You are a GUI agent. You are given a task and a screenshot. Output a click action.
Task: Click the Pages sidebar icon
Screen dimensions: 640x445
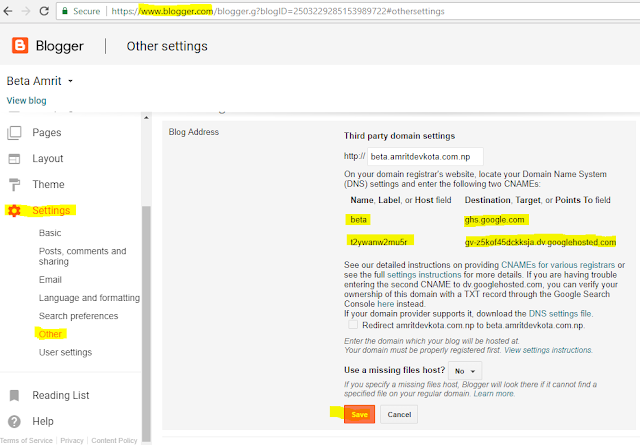pyautogui.click(x=14, y=133)
